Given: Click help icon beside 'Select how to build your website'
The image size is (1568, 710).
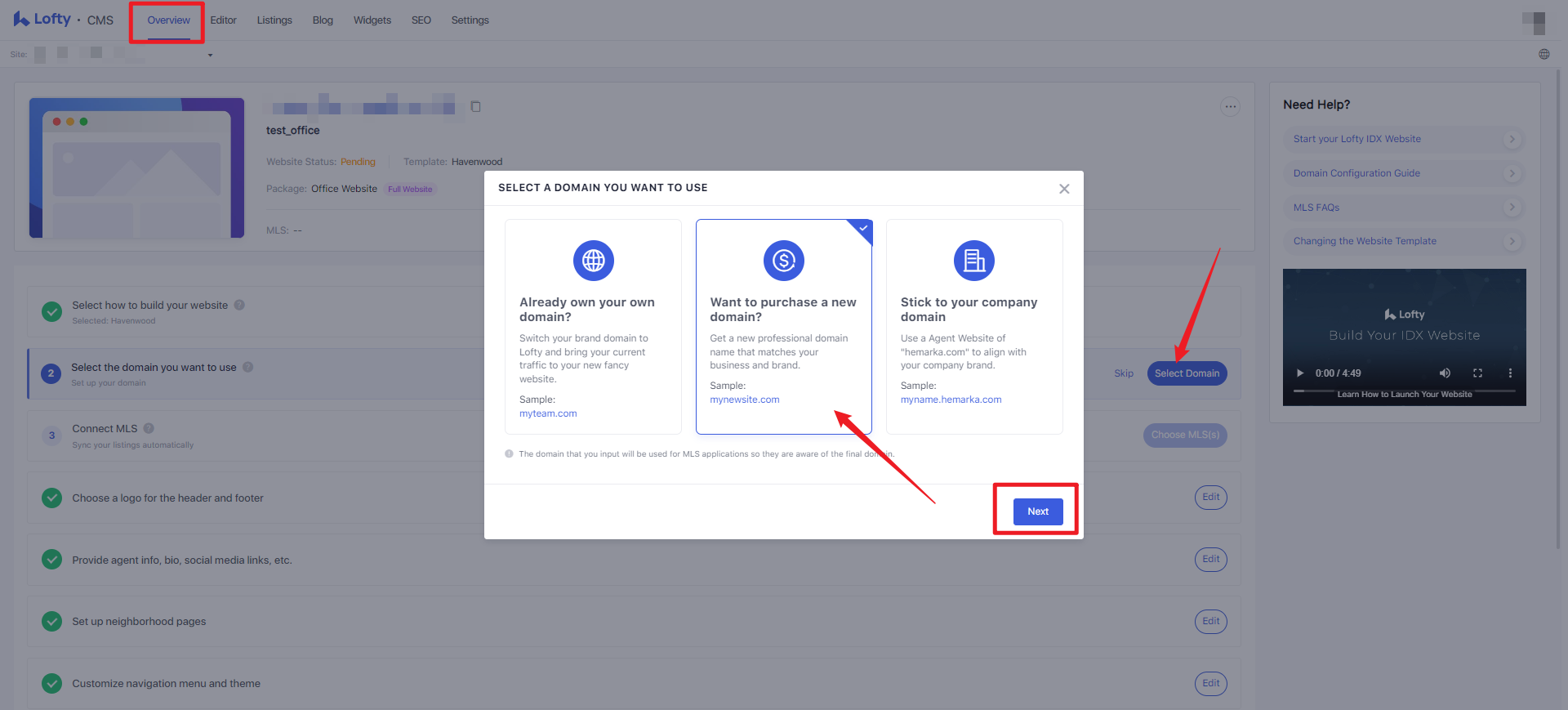Looking at the screenshot, I should click(x=239, y=305).
